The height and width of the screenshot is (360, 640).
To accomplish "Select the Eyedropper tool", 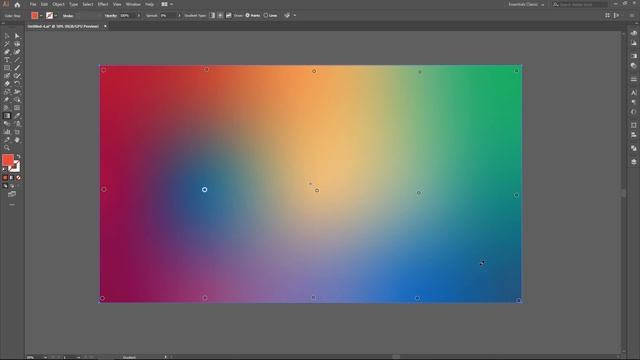I will point(17,116).
